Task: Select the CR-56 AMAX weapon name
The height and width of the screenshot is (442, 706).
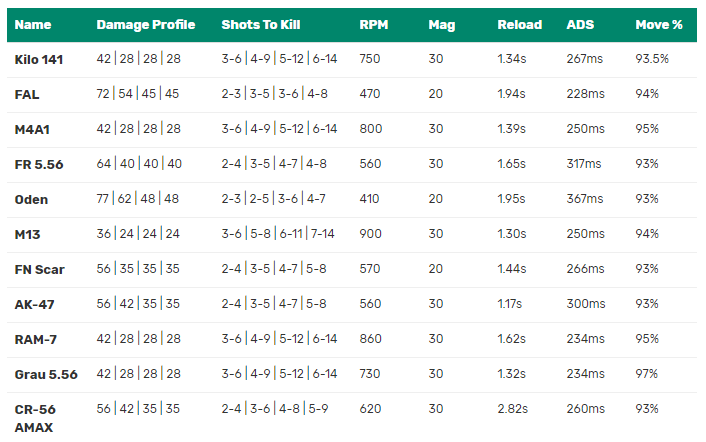Action: tap(35, 418)
